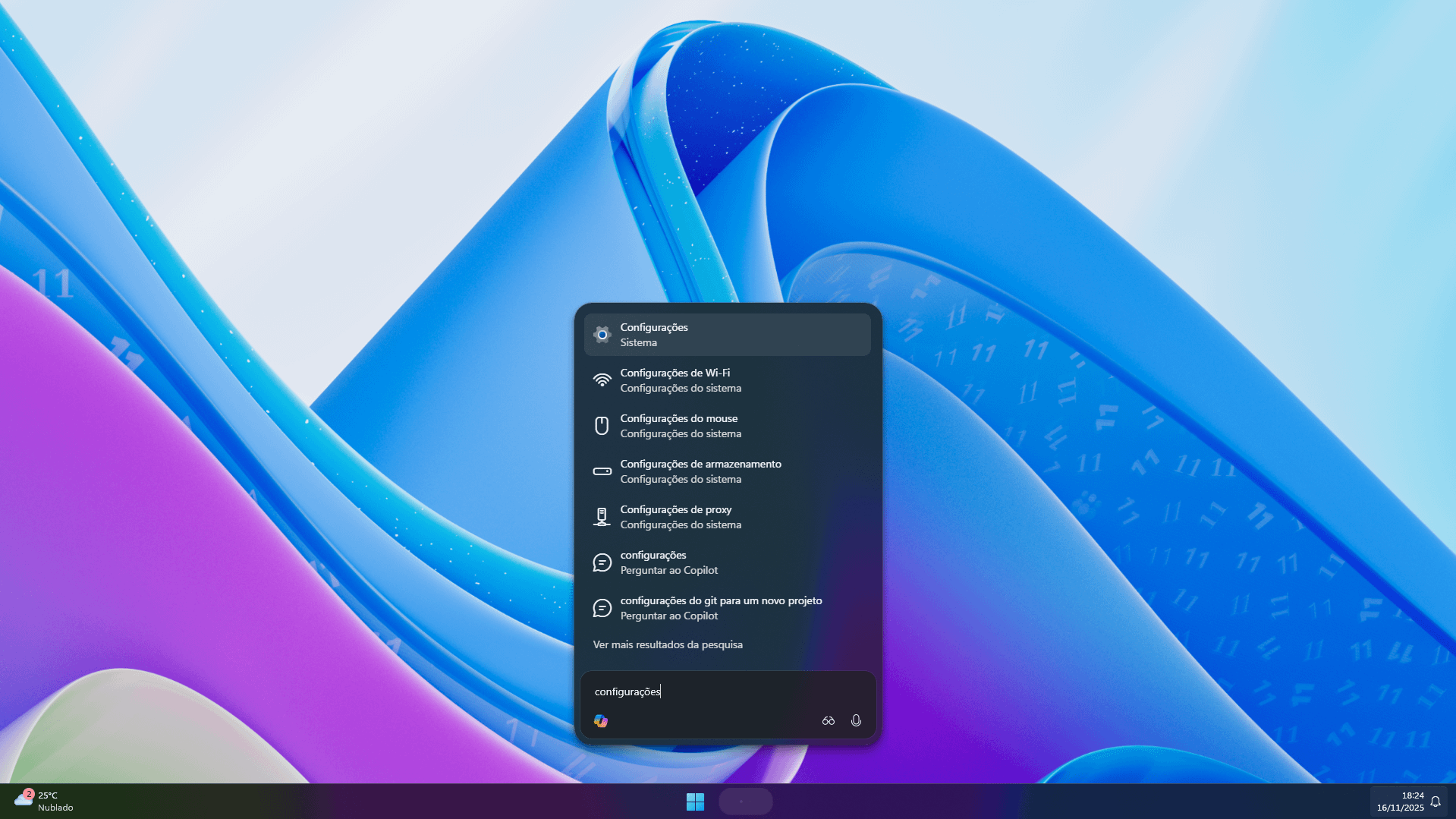Open notifications via the bell icon
The image size is (1456, 819).
(x=1436, y=802)
